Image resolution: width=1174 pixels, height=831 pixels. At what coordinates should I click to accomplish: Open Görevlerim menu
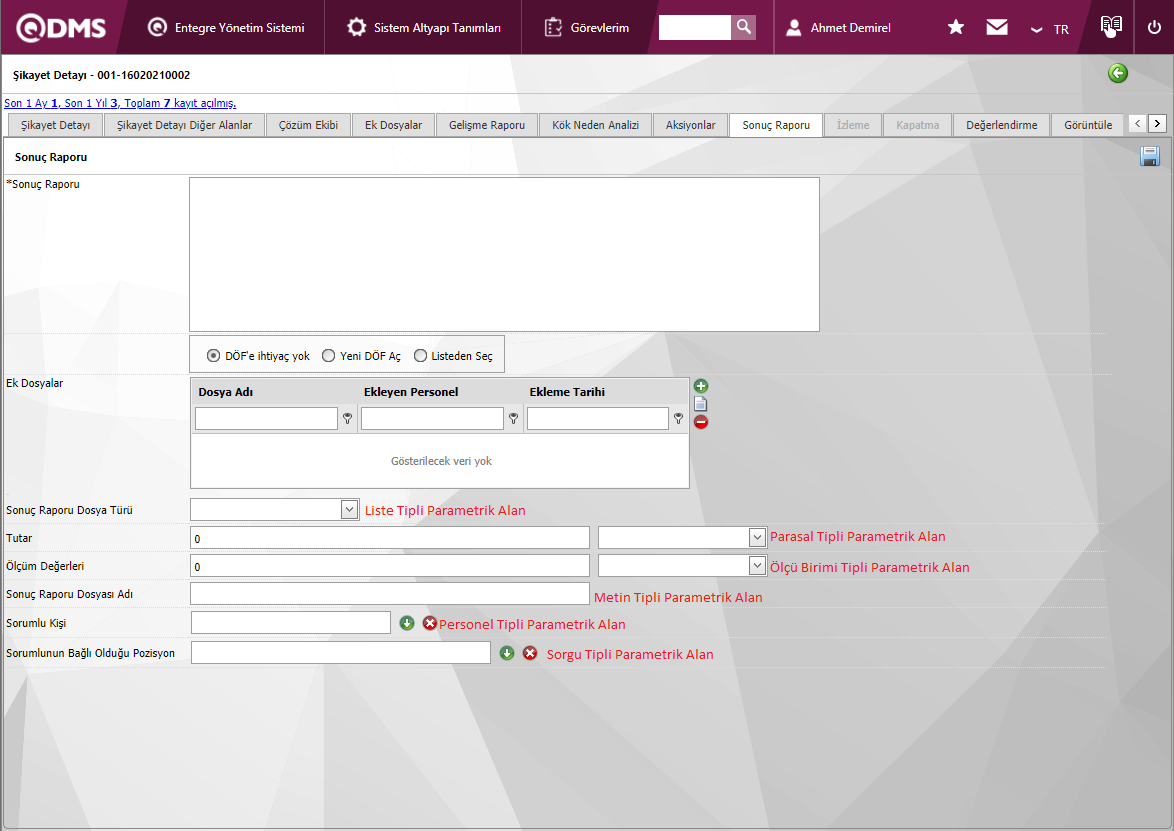point(587,28)
